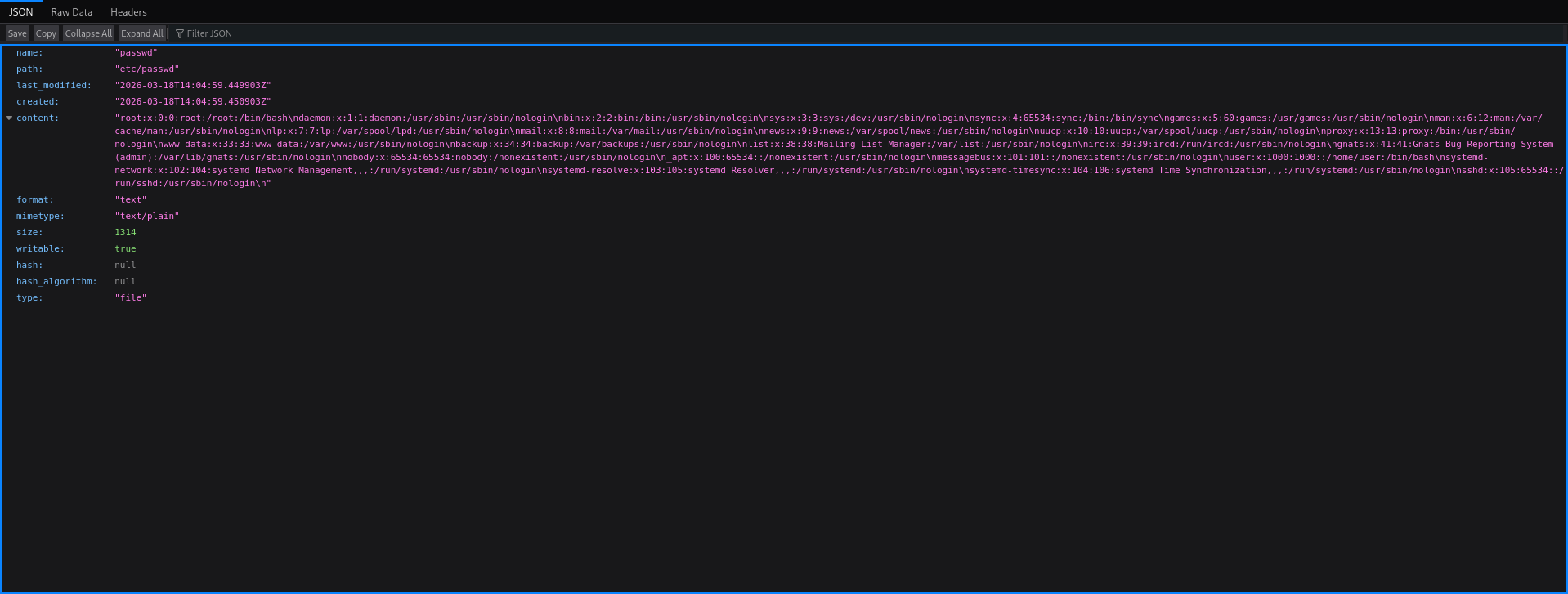Select the size key label
Image resolution: width=1568 pixels, height=594 pixels.
tap(29, 232)
